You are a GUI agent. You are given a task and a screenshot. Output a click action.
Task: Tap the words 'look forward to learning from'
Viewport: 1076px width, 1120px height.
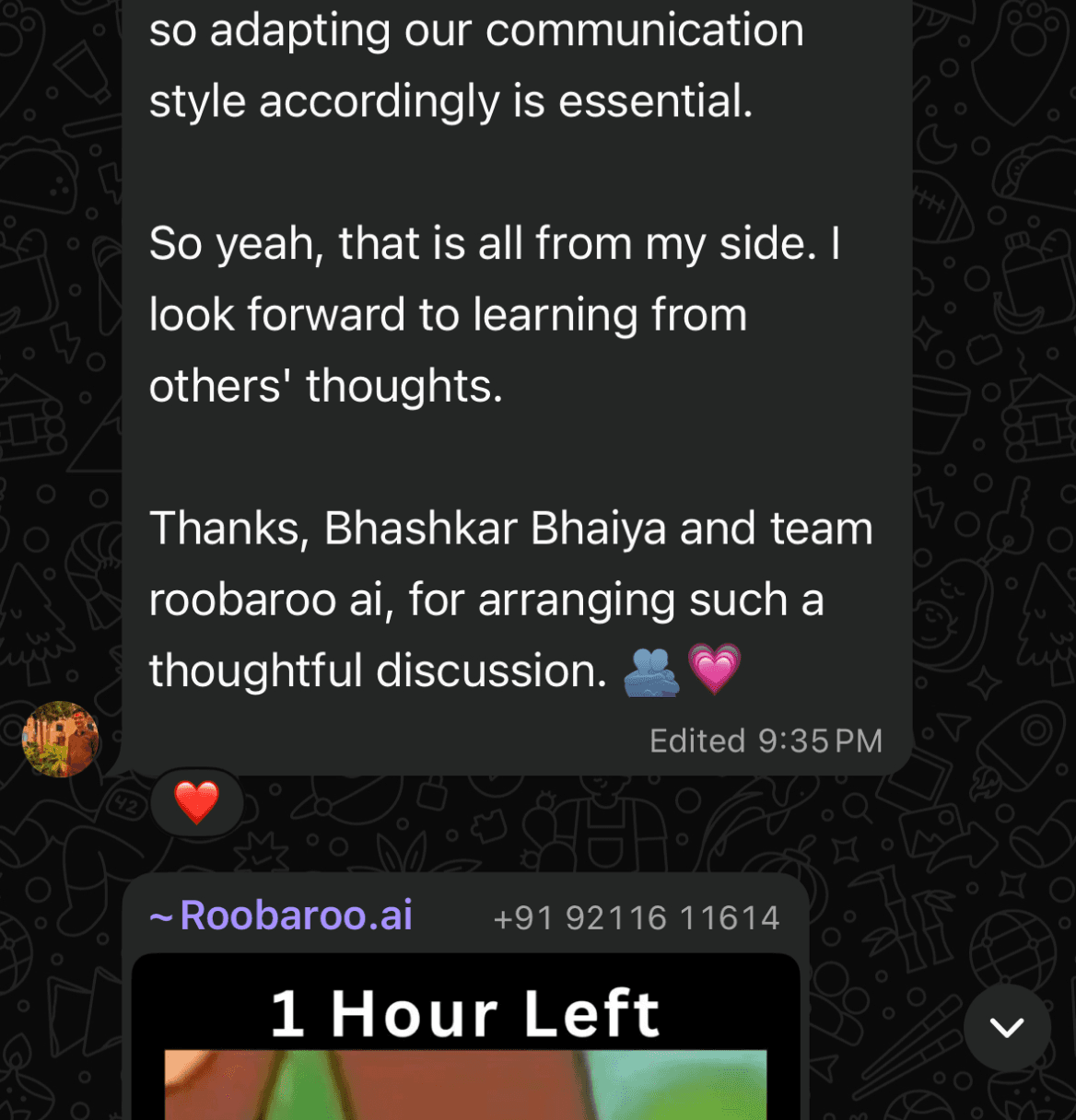(x=448, y=315)
